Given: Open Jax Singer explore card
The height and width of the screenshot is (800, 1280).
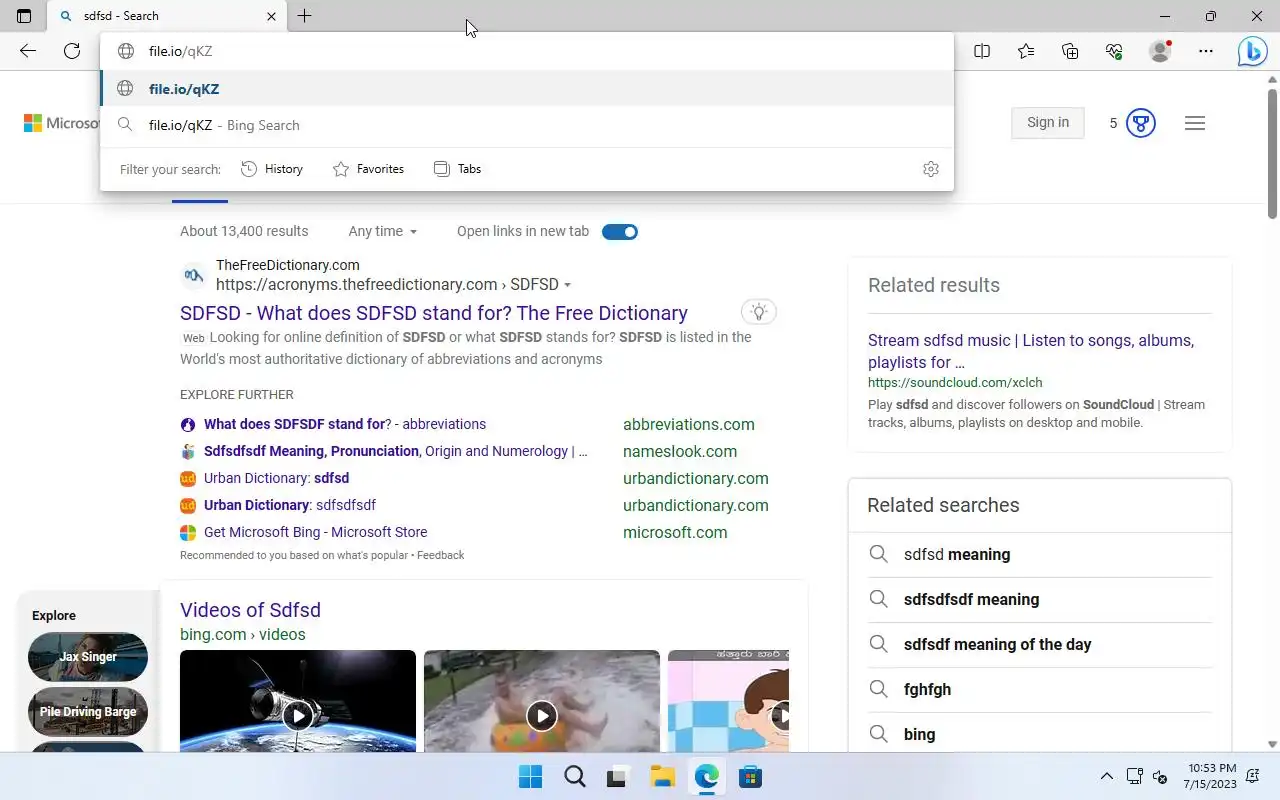Looking at the screenshot, I should tap(88, 657).
